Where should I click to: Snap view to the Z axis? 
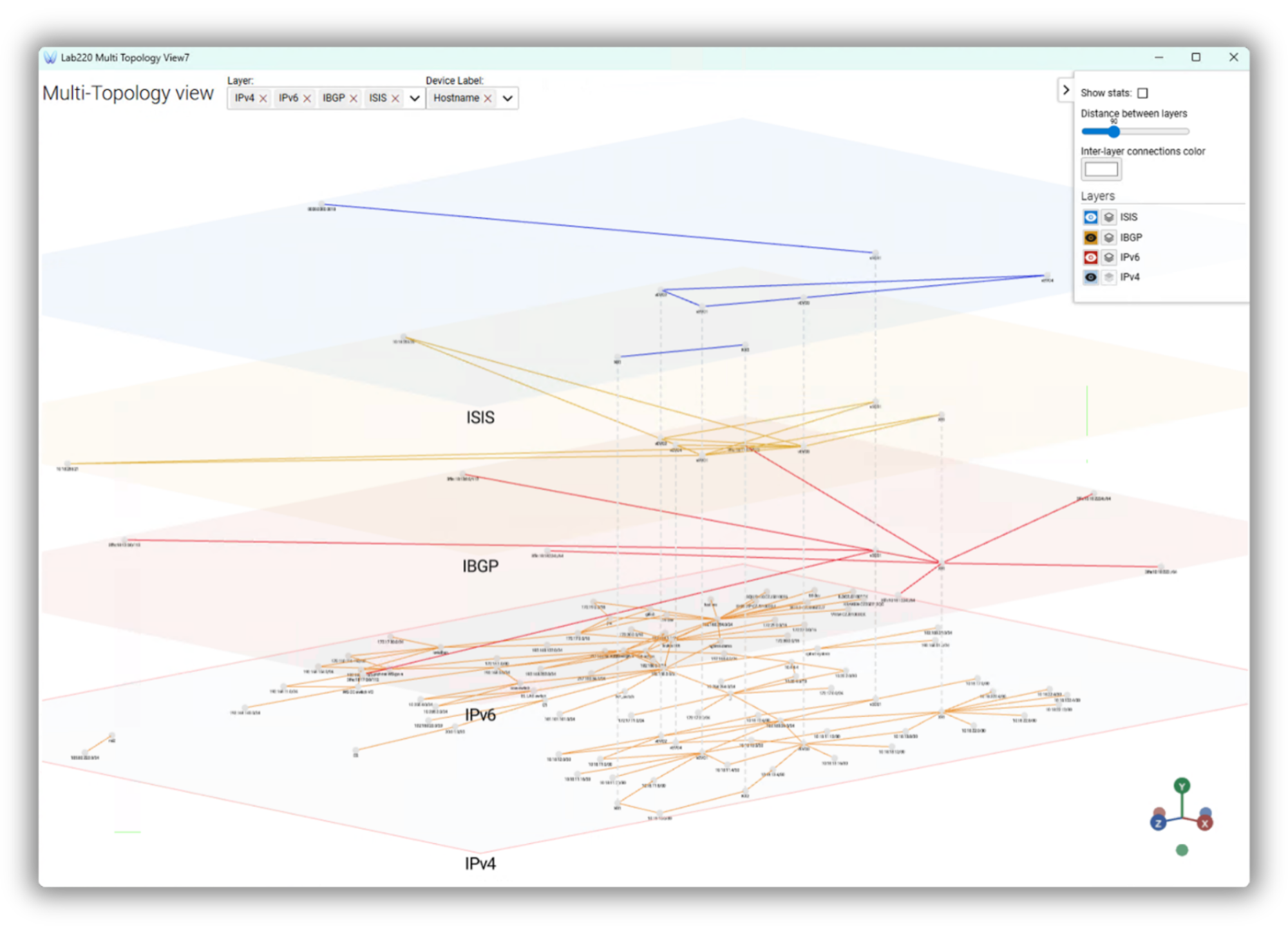click(x=1158, y=823)
